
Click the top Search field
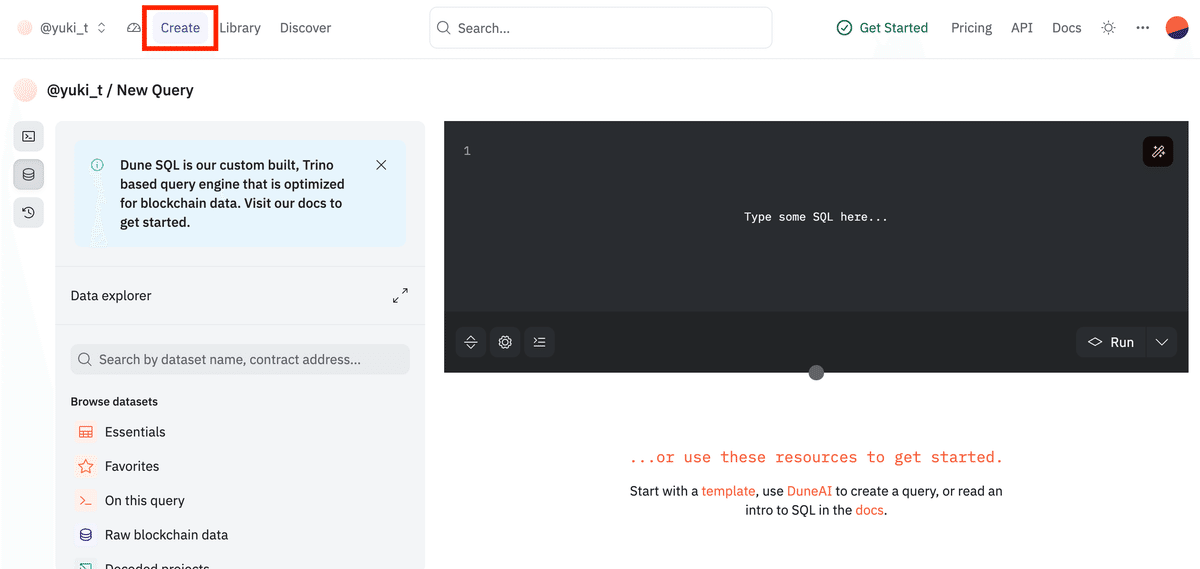601,28
